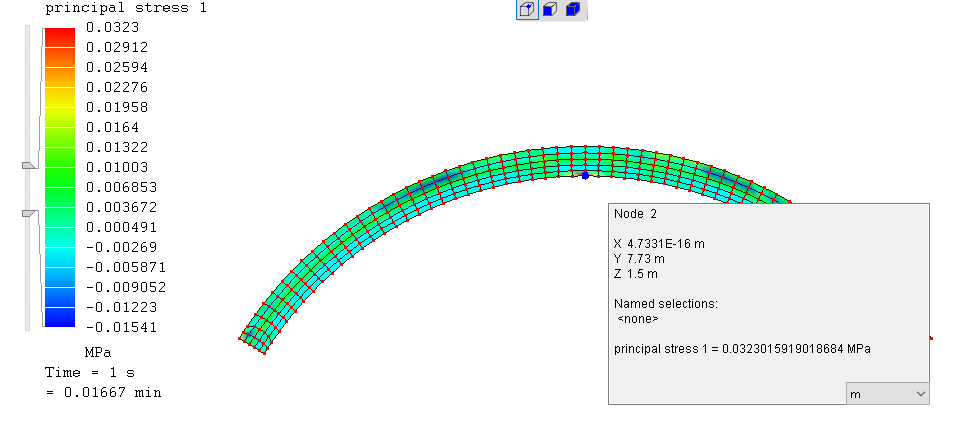Click the Node 2 heading in tooltip

[635, 214]
